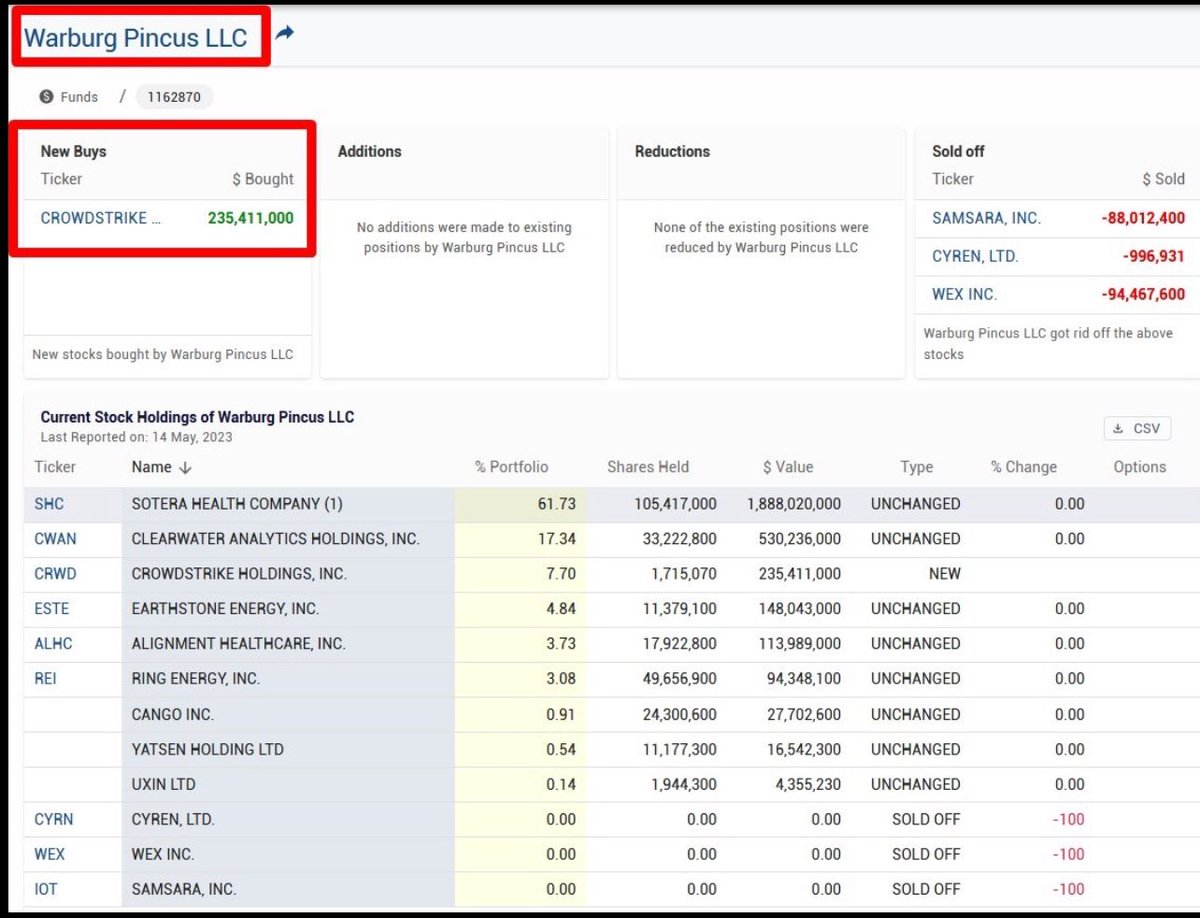Click the CRWD ticker in holdings table

click(x=55, y=574)
